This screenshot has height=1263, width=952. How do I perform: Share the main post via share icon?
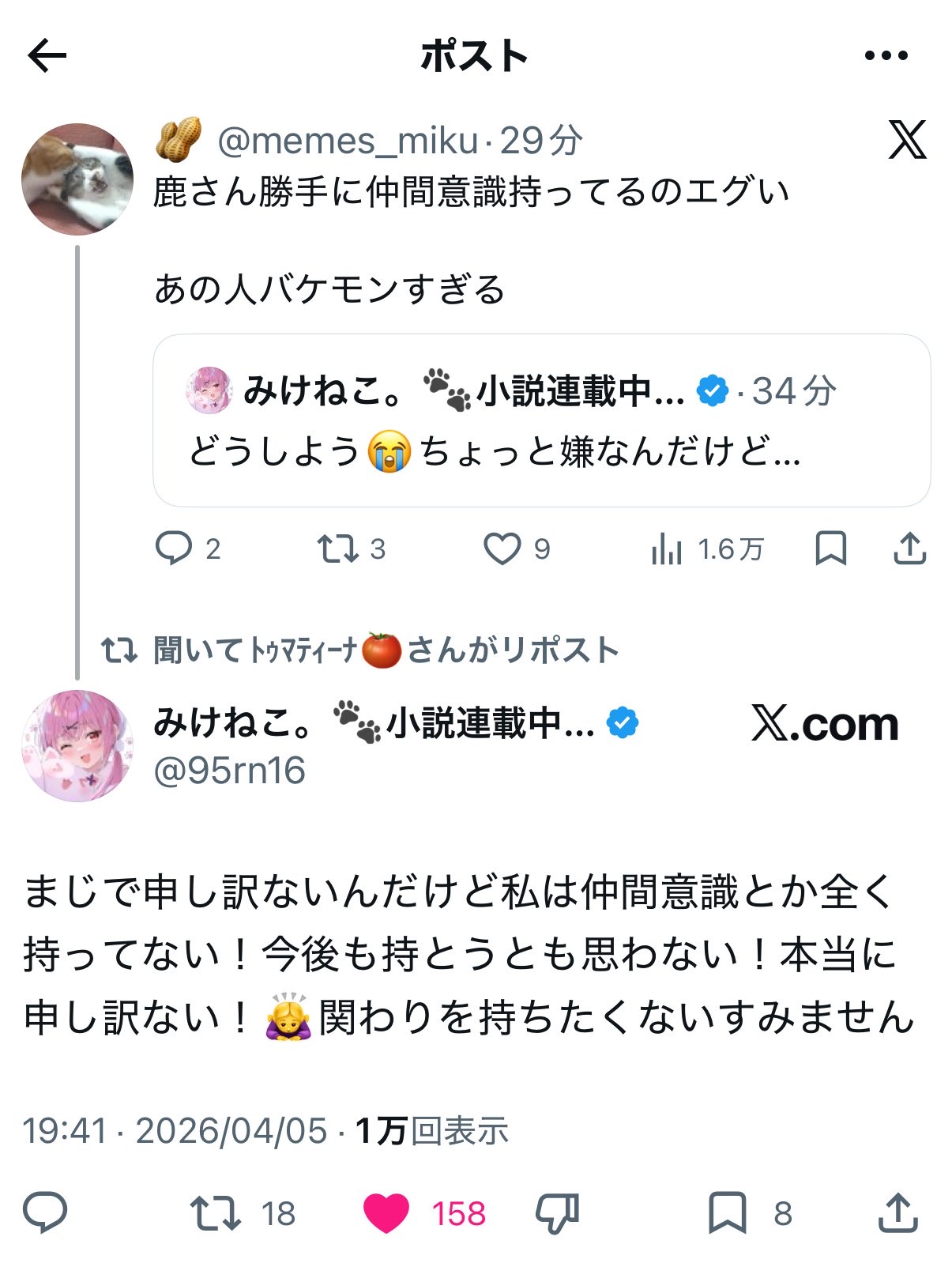pos(898,1212)
